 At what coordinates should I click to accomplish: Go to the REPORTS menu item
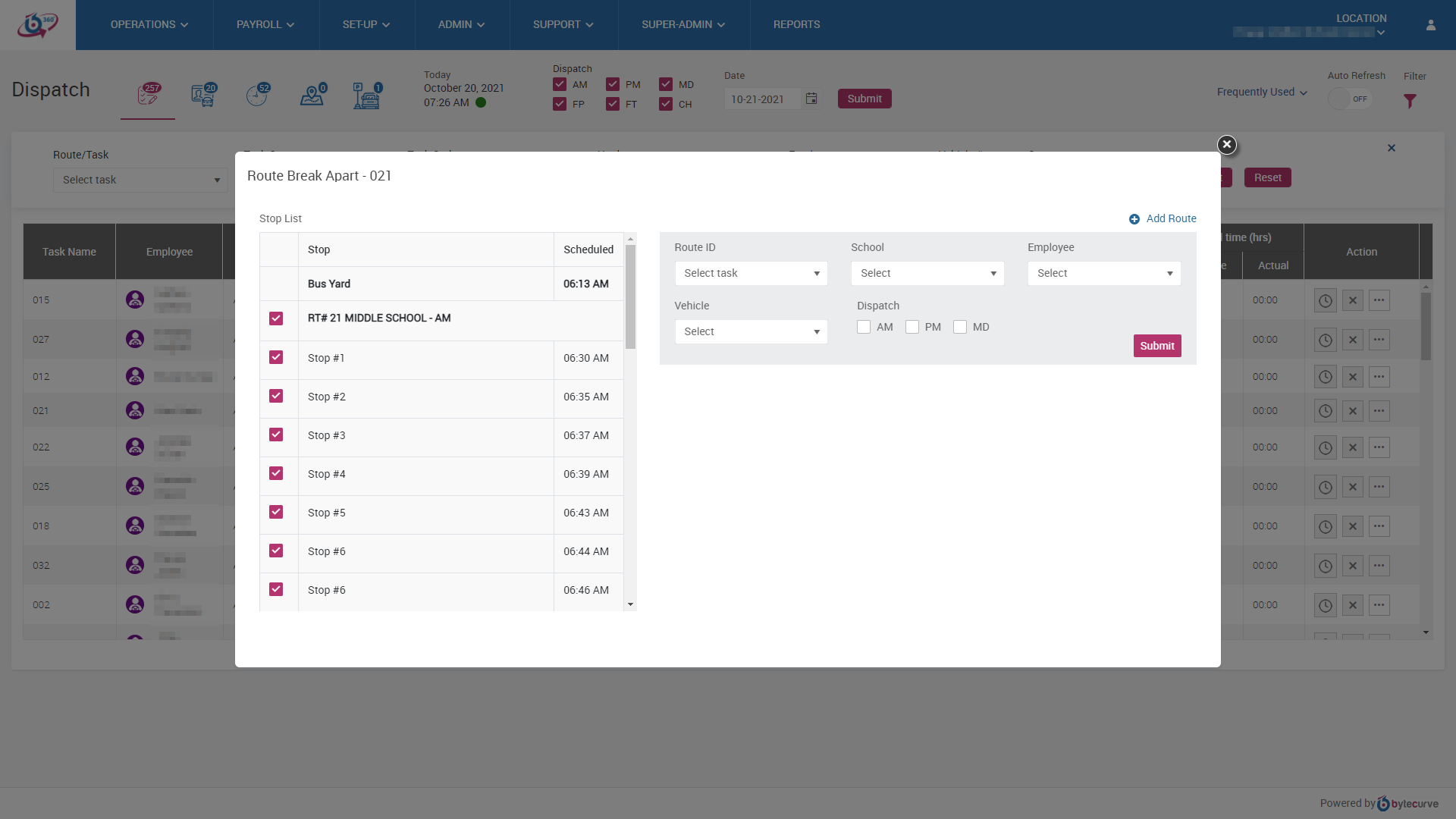pos(796,25)
